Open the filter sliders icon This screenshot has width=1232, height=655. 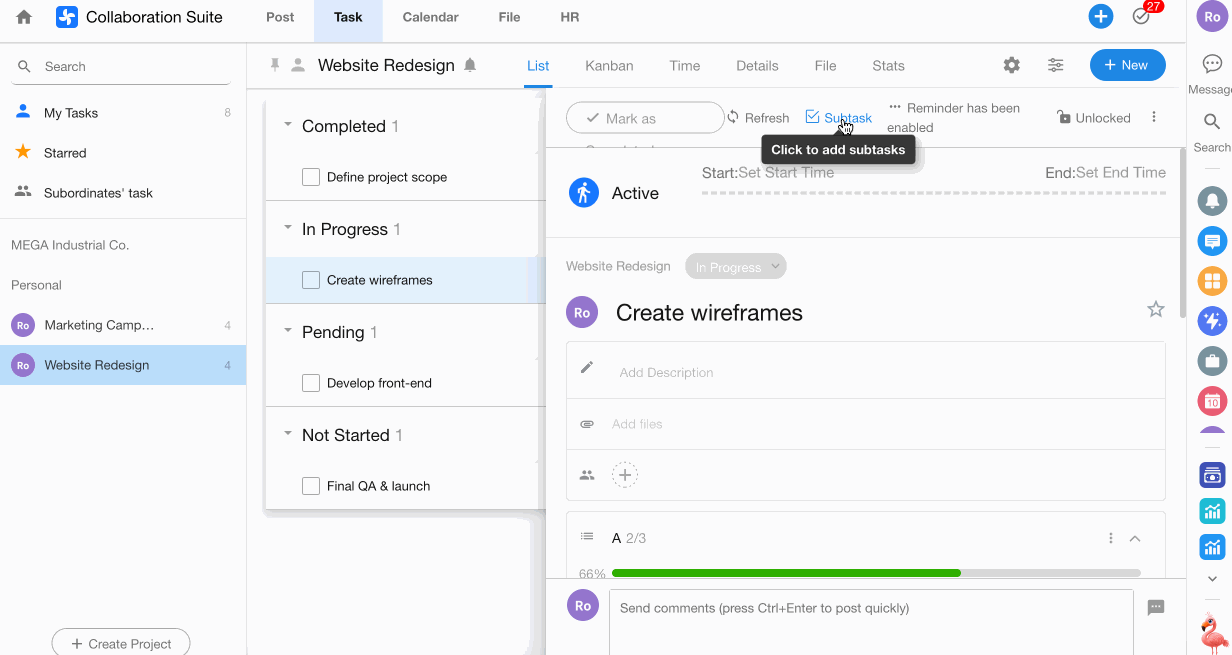[1055, 65]
